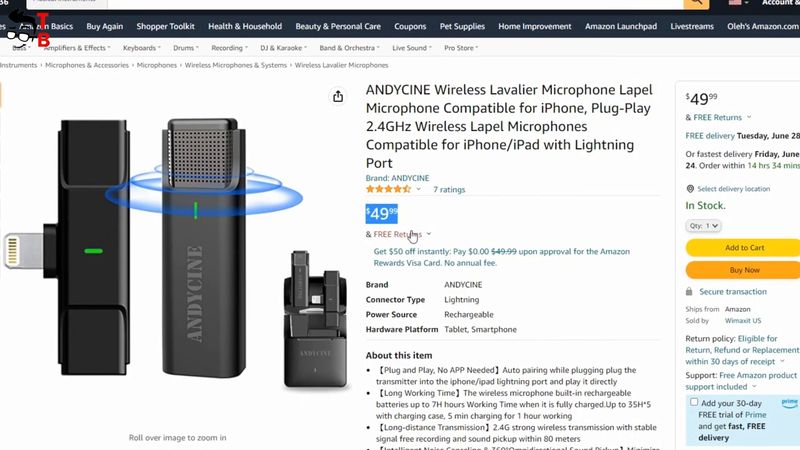Click the Prime logo in trial box
800x450 pixels.
tap(789, 404)
